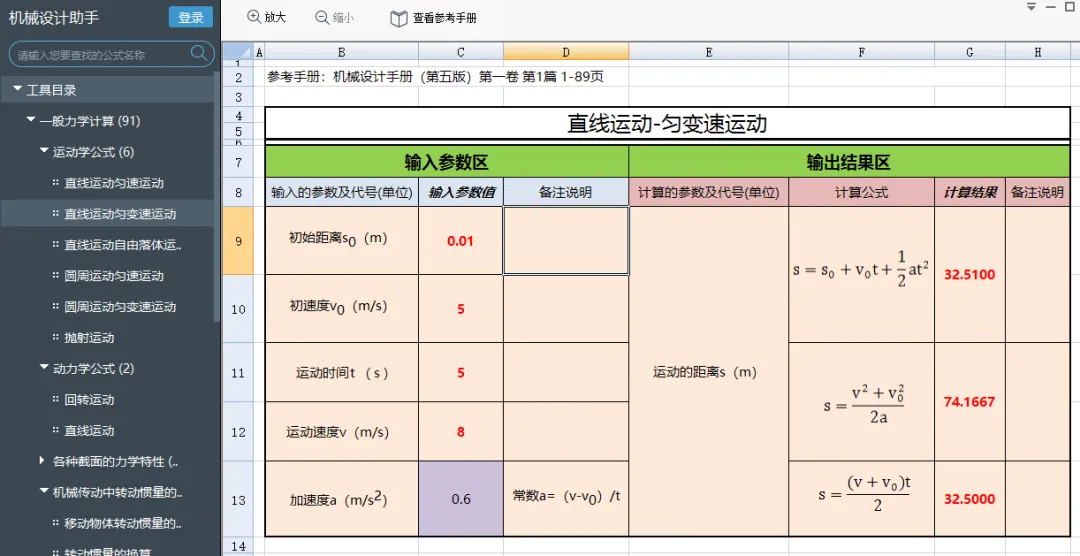1080x556 pixels.
Task: Collapse the 一般力学计算 (91) node
Action: [30, 120]
